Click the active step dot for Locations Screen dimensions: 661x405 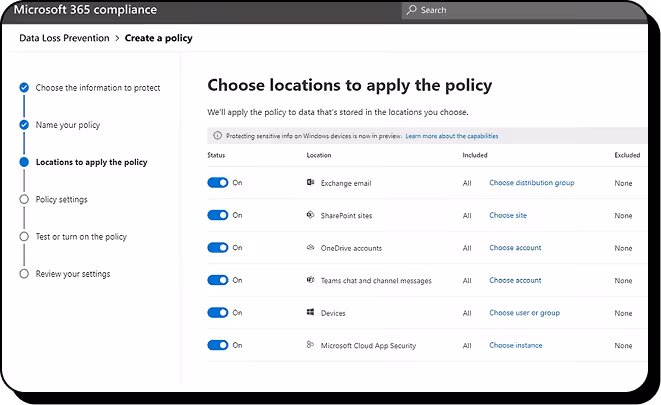point(24,162)
